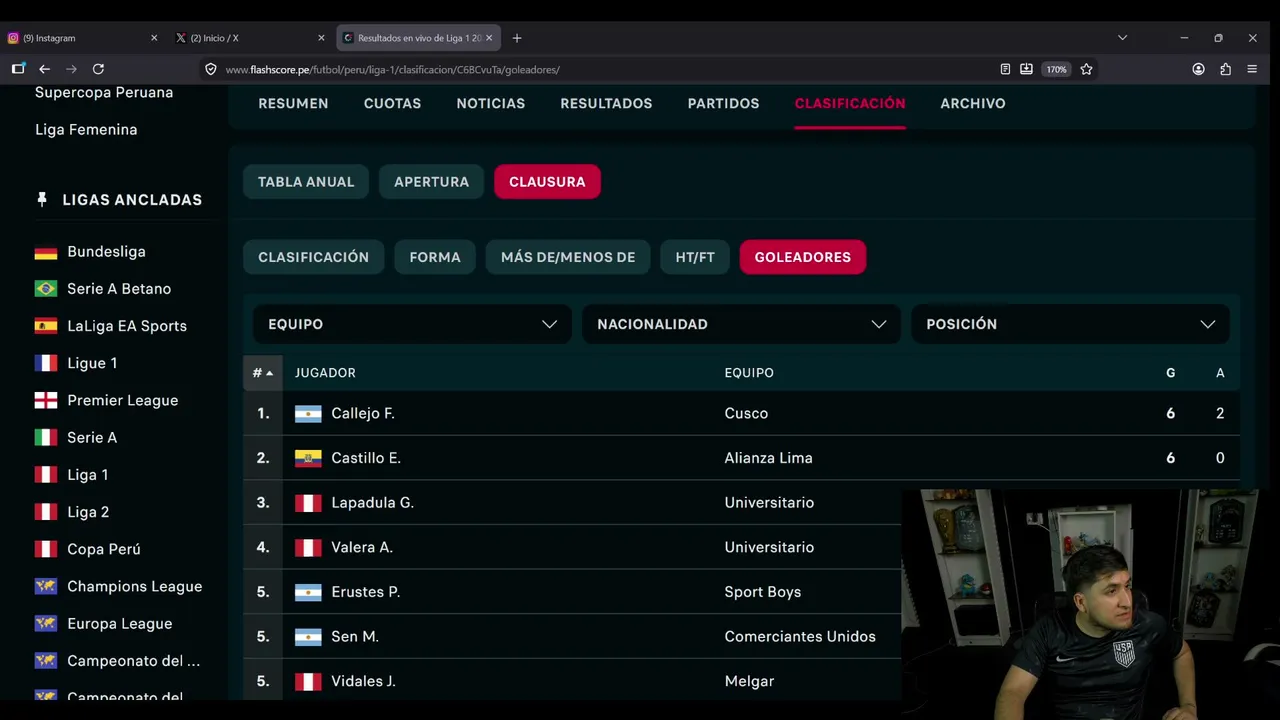Go back to the previous page
Image resolution: width=1280 pixels, height=720 pixels.
(x=44, y=69)
